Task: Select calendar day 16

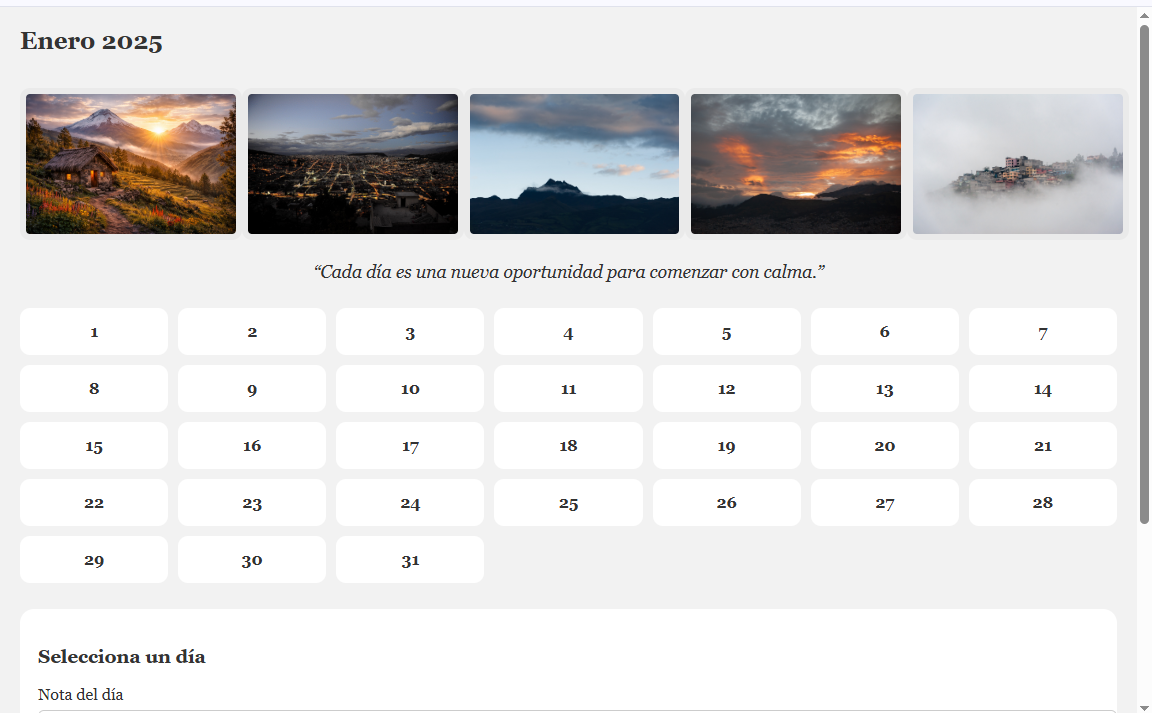Action: [x=252, y=446]
